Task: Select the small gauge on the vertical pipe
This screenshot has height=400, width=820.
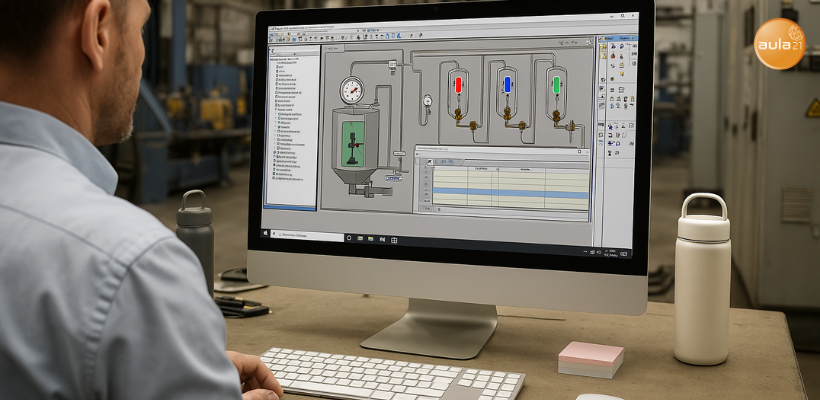Action: 427,100
